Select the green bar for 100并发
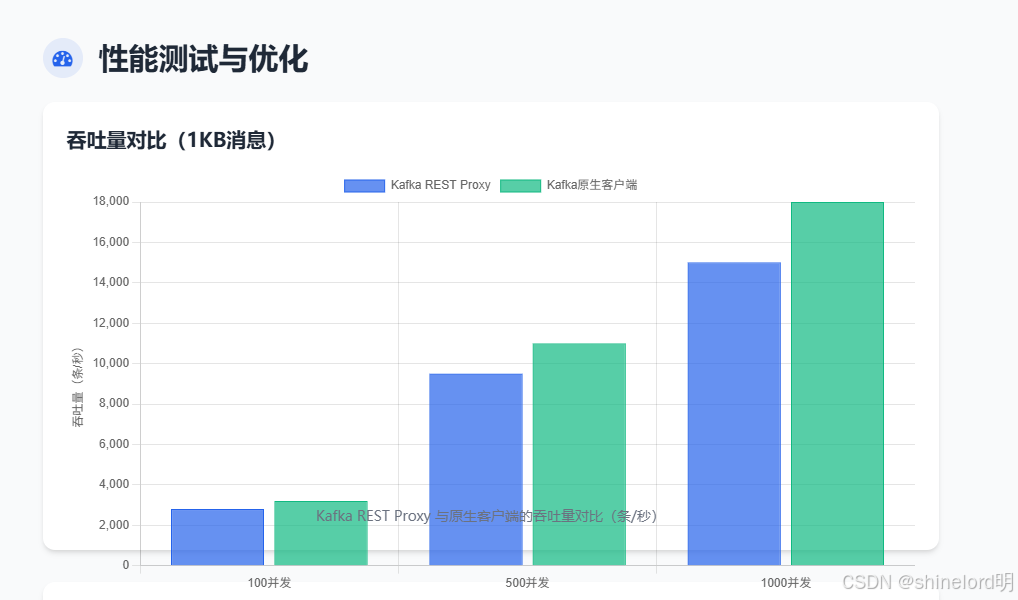Viewport: 1018px width, 600px height. coord(321,533)
